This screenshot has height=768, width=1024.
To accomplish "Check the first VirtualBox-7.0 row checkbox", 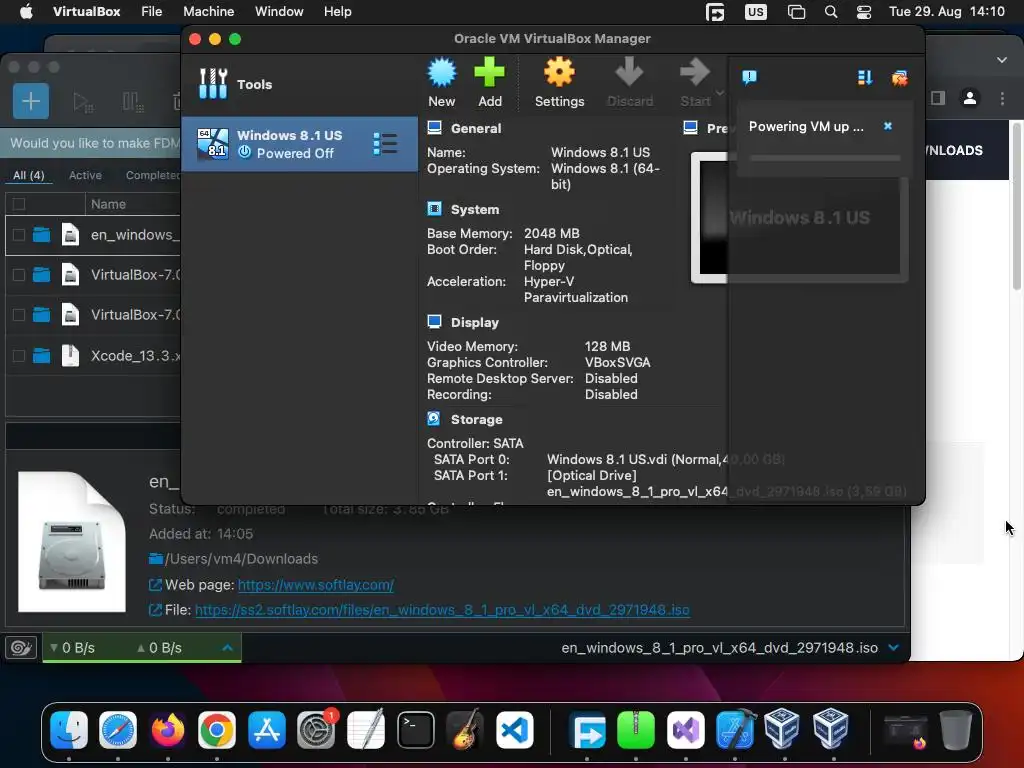I will point(19,275).
